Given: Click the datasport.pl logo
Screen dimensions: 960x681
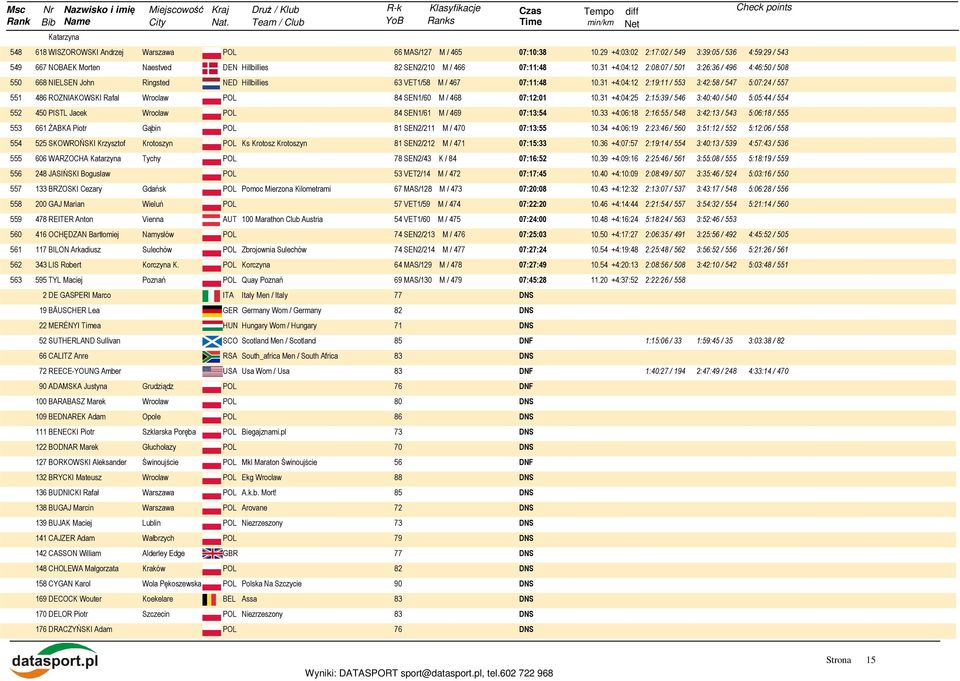Looking at the screenshot, I should pyautogui.click(x=54, y=661).
